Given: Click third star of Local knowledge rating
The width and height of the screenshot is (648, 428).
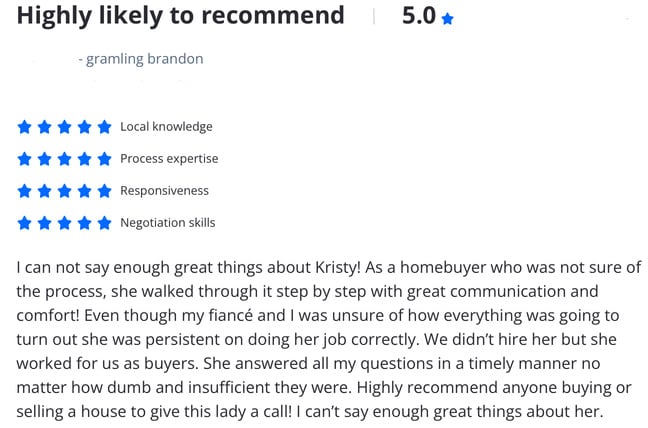Looking at the screenshot, I should 64,127.
